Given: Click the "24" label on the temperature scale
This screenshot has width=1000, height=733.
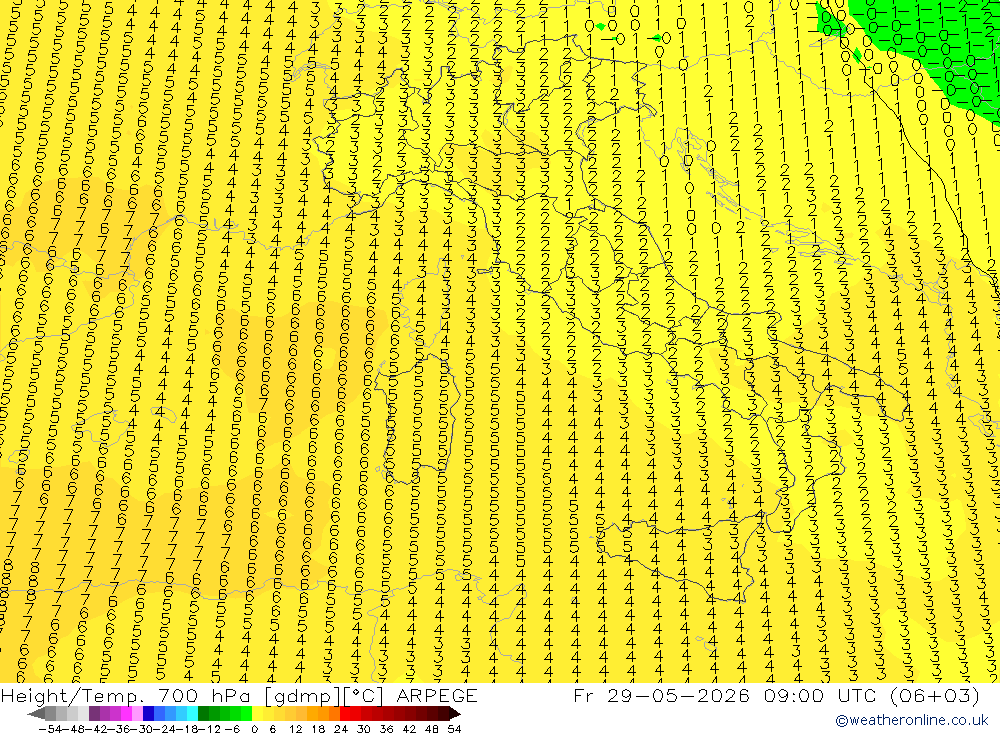Looking at the screenshot, I should pos(341,729).
